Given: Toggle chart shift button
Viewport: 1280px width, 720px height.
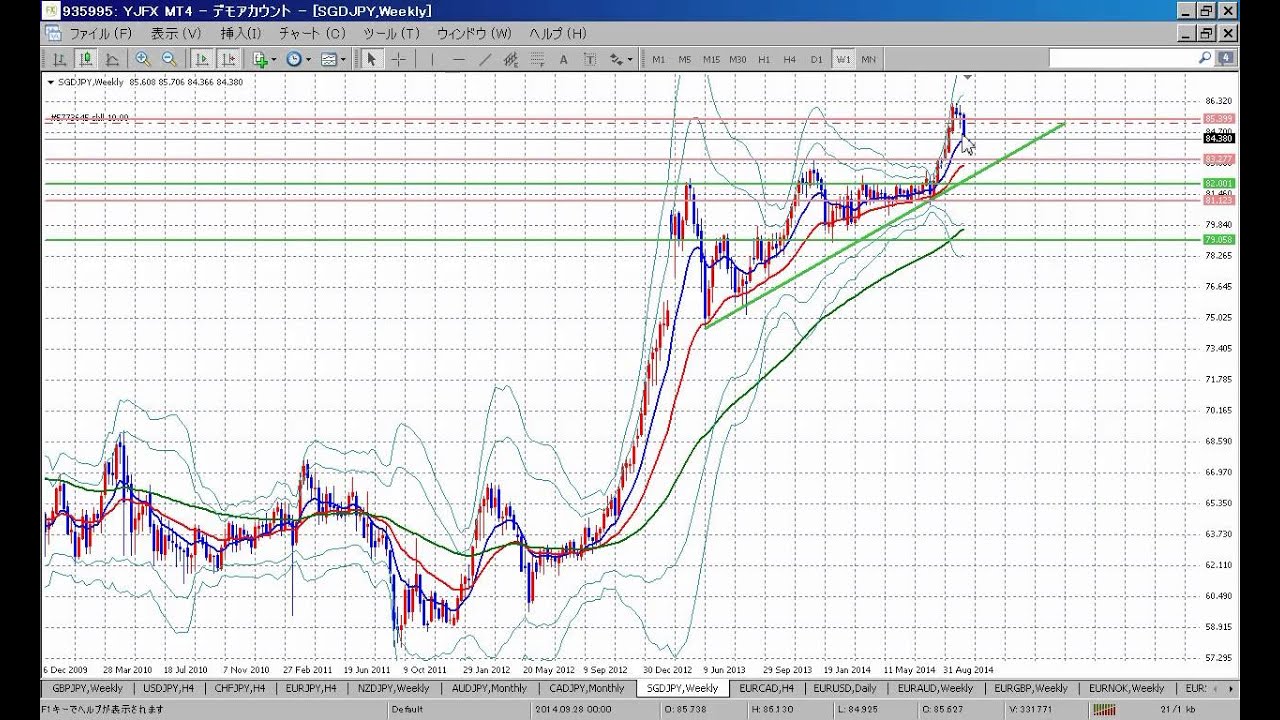Looking at the screenshot, I should click(229, 59).
